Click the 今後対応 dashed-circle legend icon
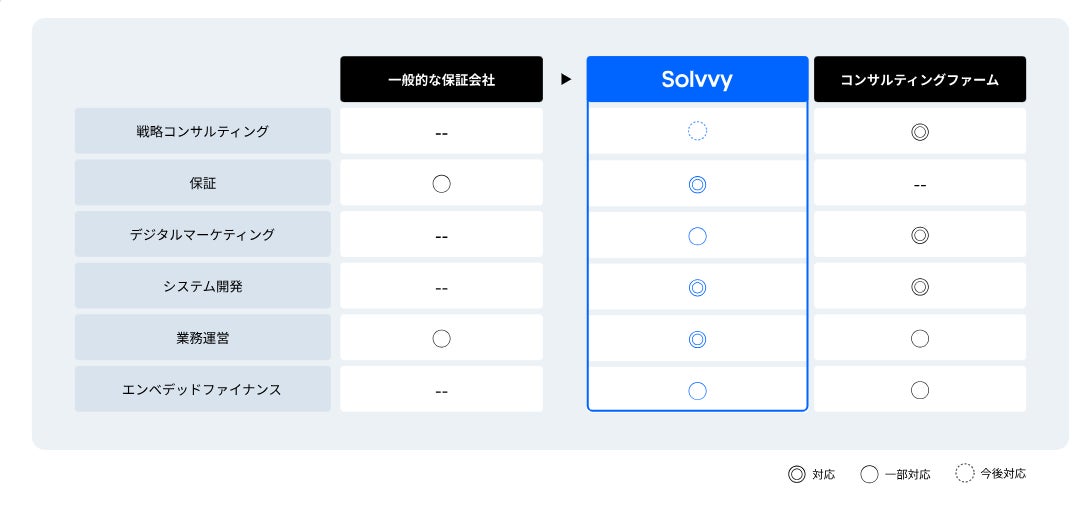 tap(965, 474)
